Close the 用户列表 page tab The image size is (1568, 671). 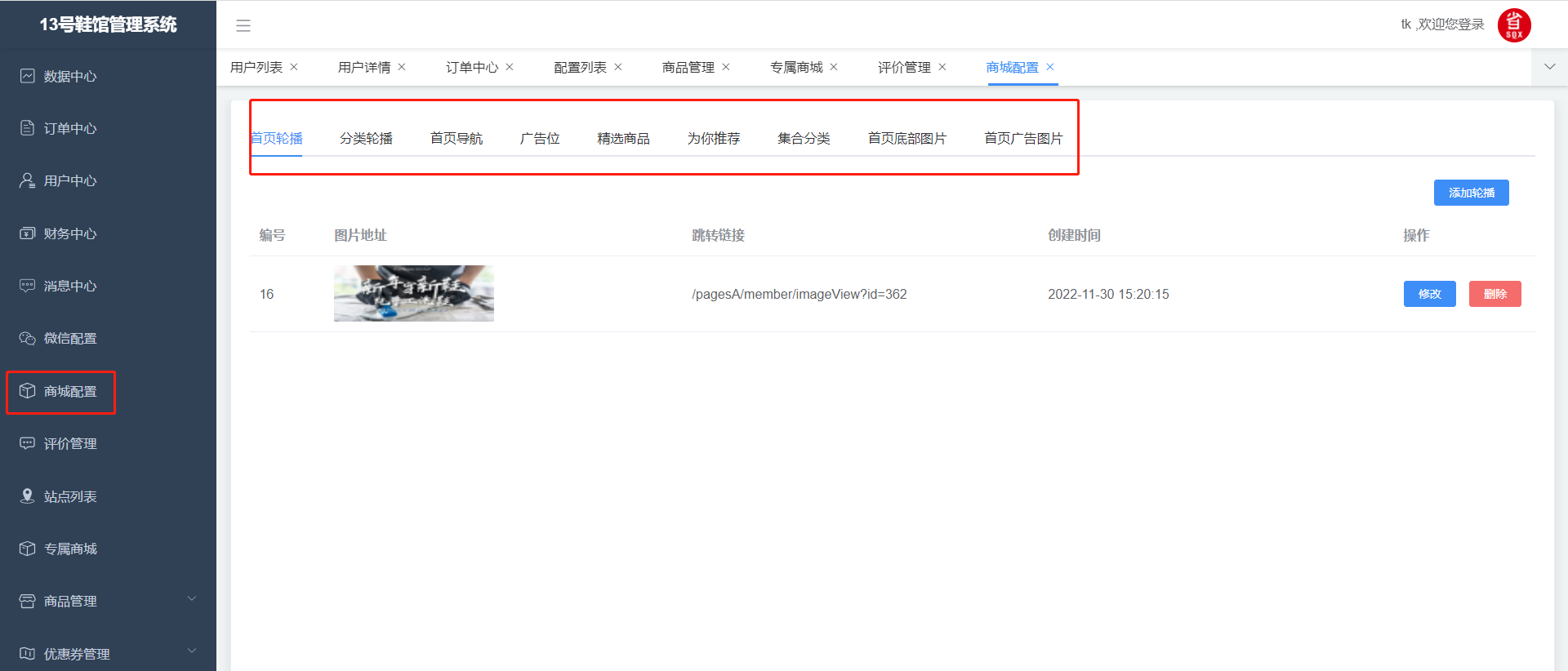pos(294,67)
